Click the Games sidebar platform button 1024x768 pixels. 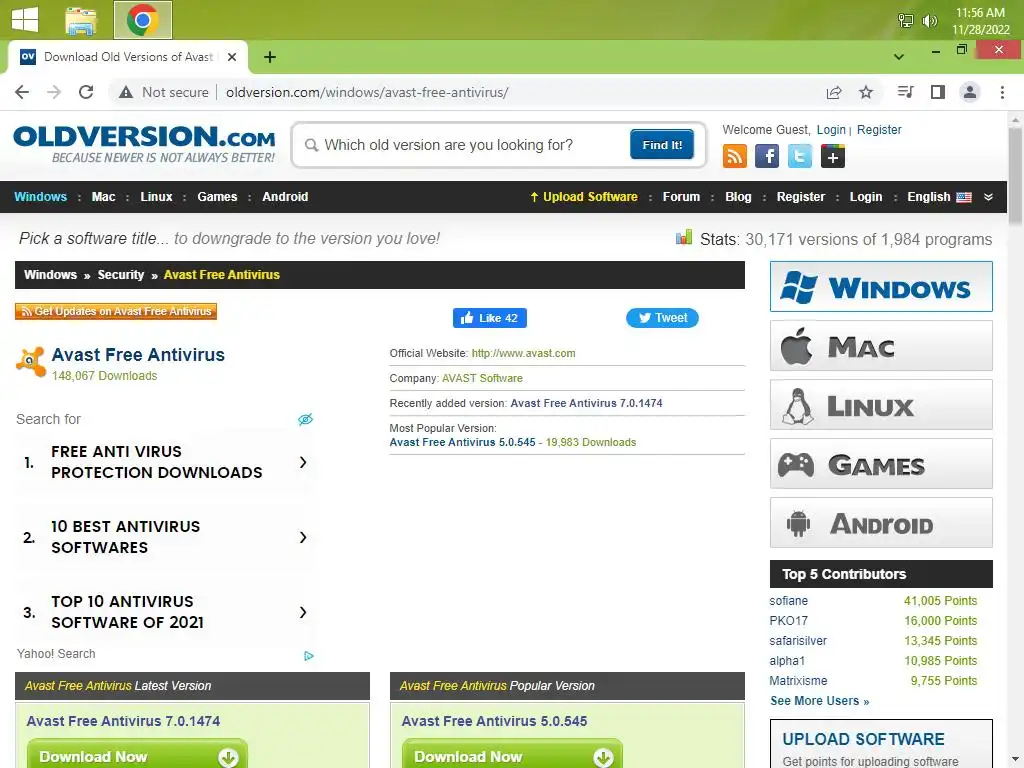[881, 464]
